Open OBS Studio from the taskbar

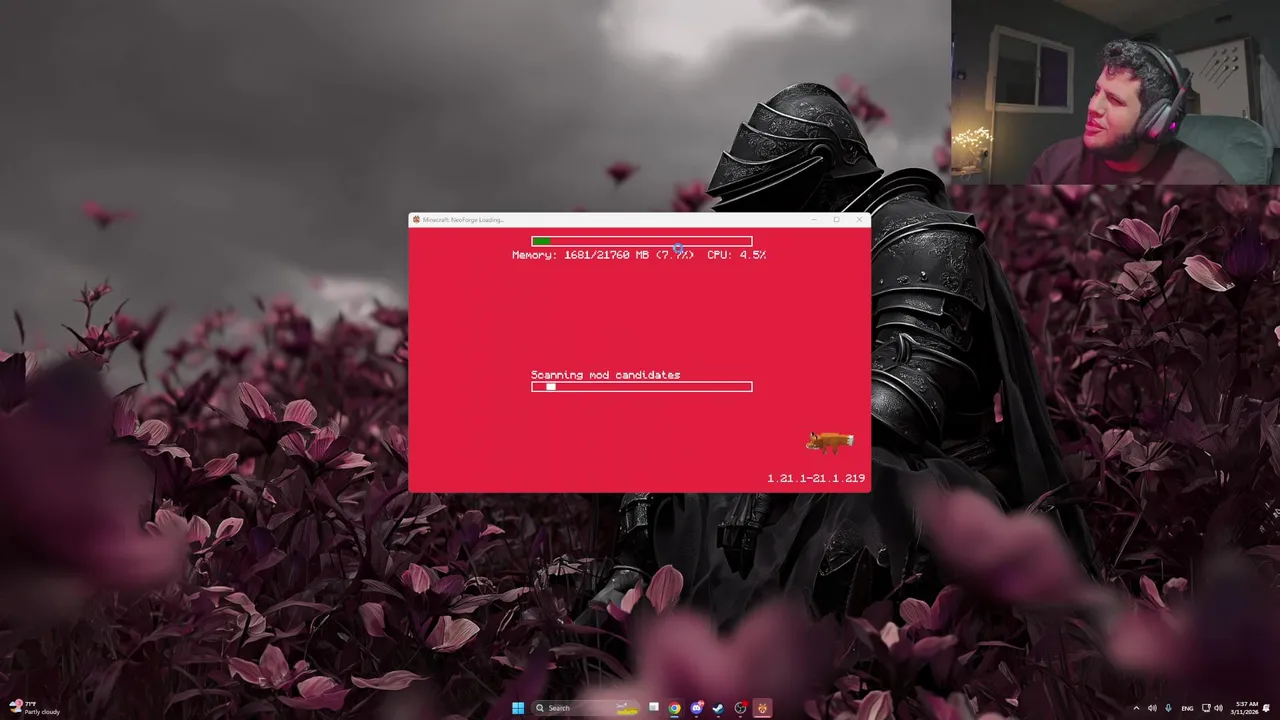tap(740, 708)
